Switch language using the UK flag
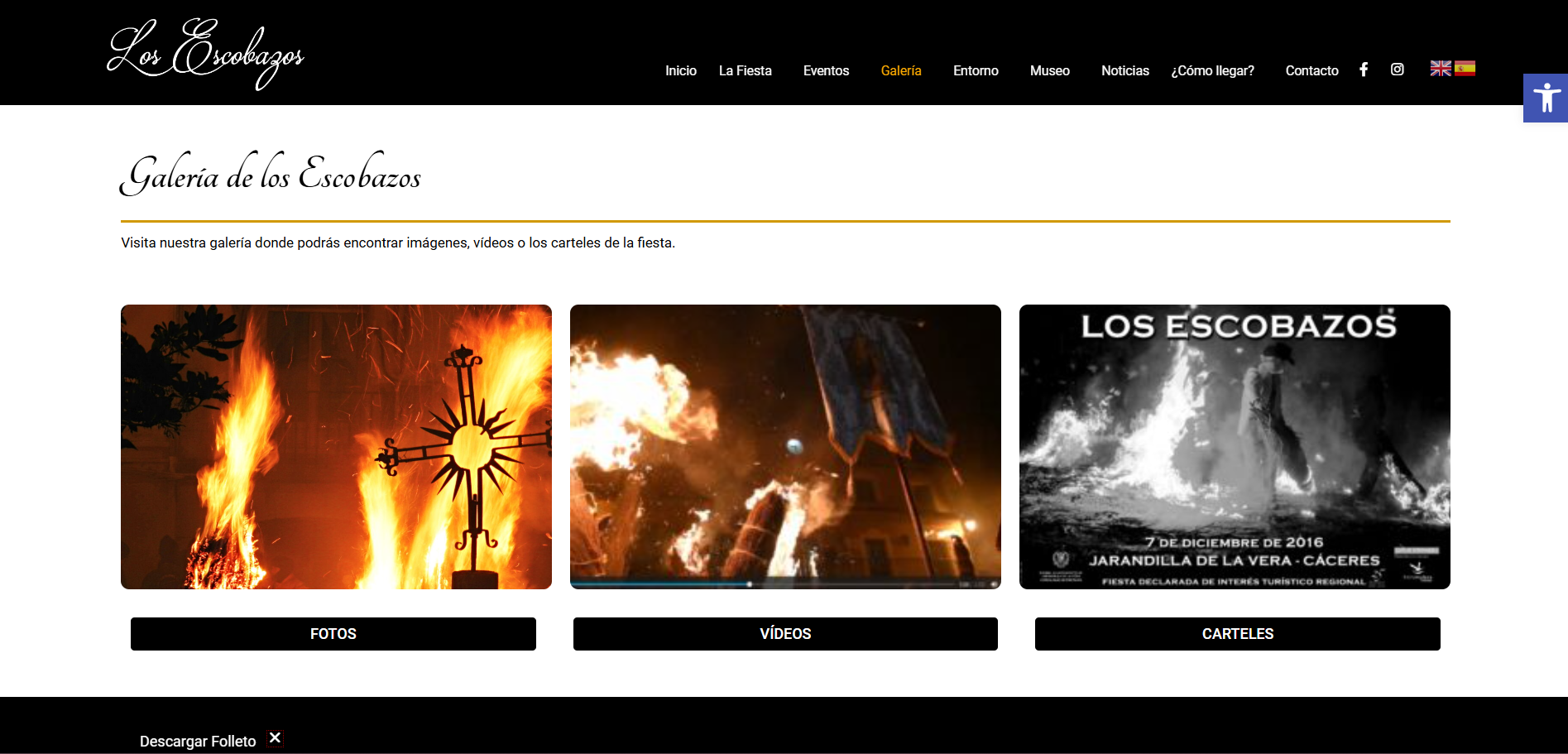 [1441, 69]
